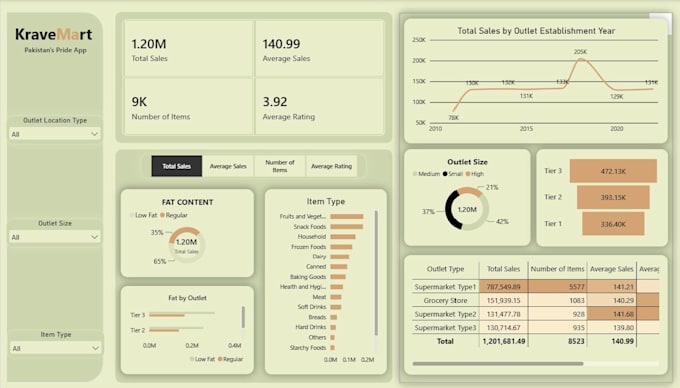Click the Medium legend in Outlet Size
Screen dimensions: 680x388
coord(426,174)
